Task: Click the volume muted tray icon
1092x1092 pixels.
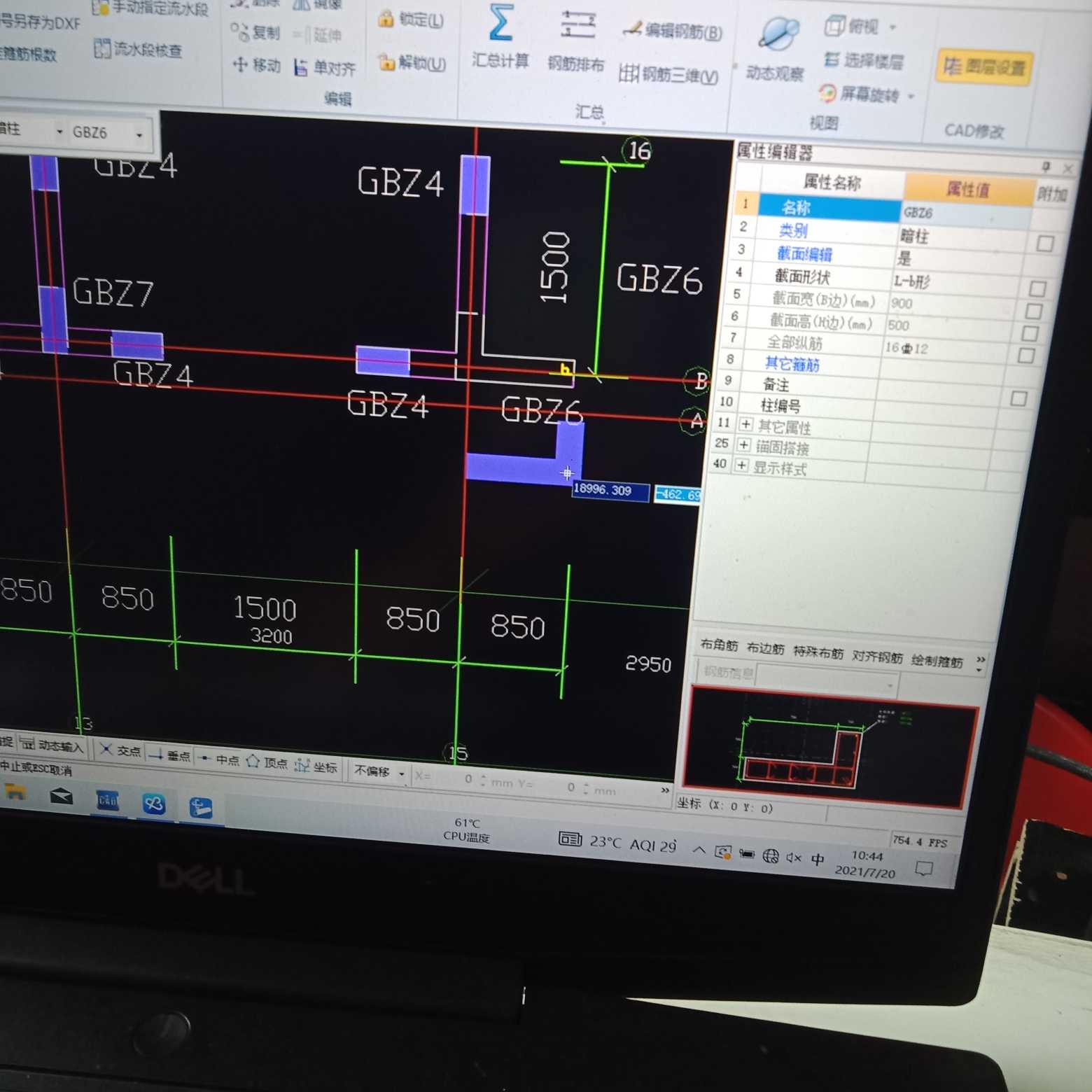Action: pyautogui.click(x=794, y=857)
